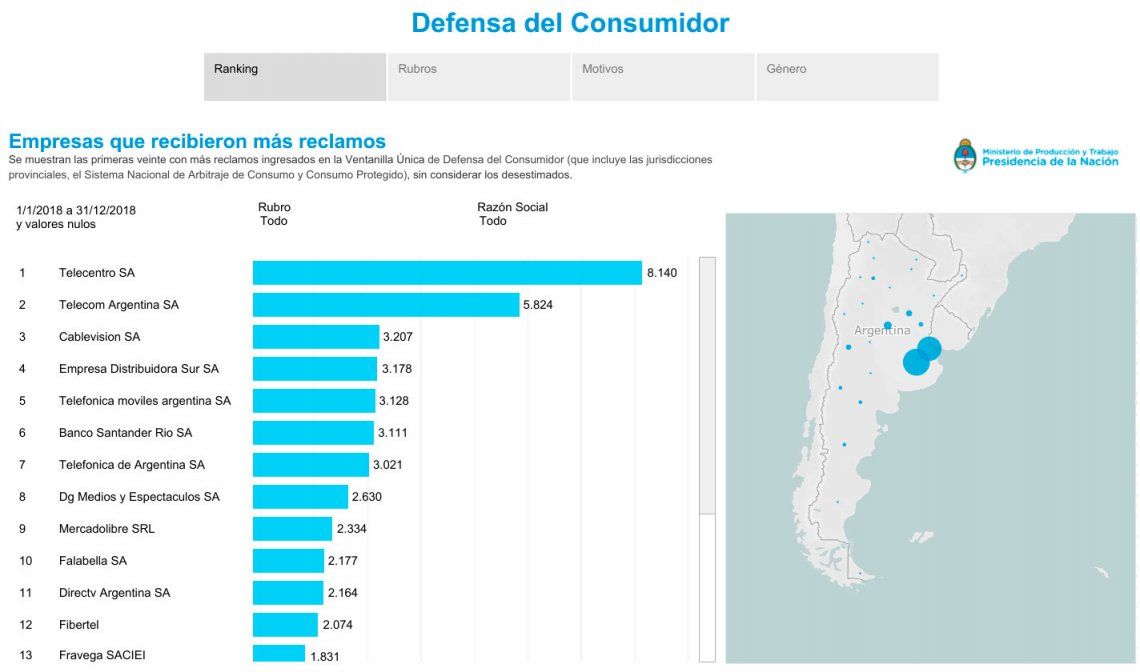Open the Razón Social filter set to Todo
This screenshot has height=672, width=1140.
pyautogui.click(x=513, y=214)
